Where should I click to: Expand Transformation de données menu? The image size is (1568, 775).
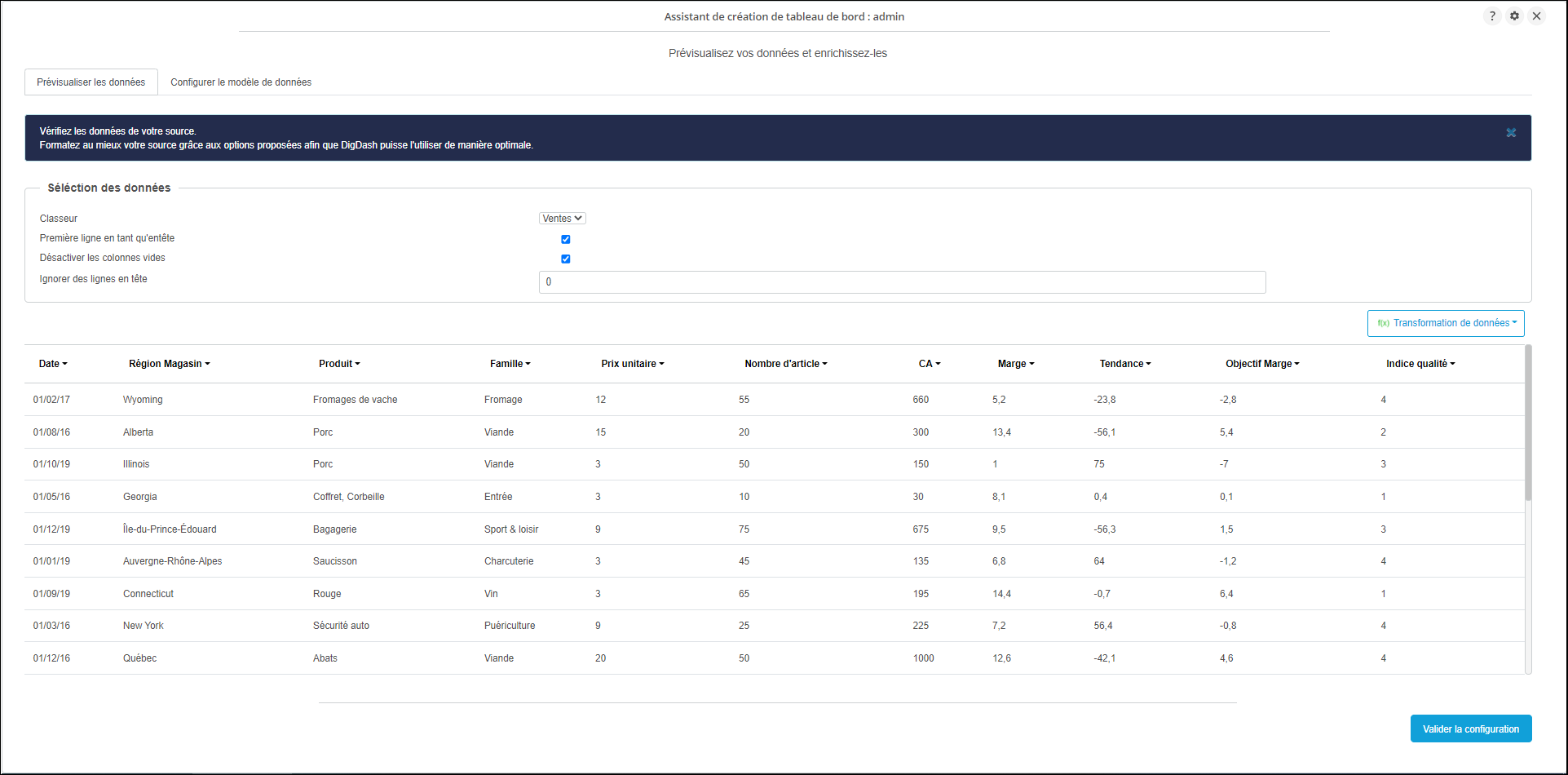[1446, 323]
